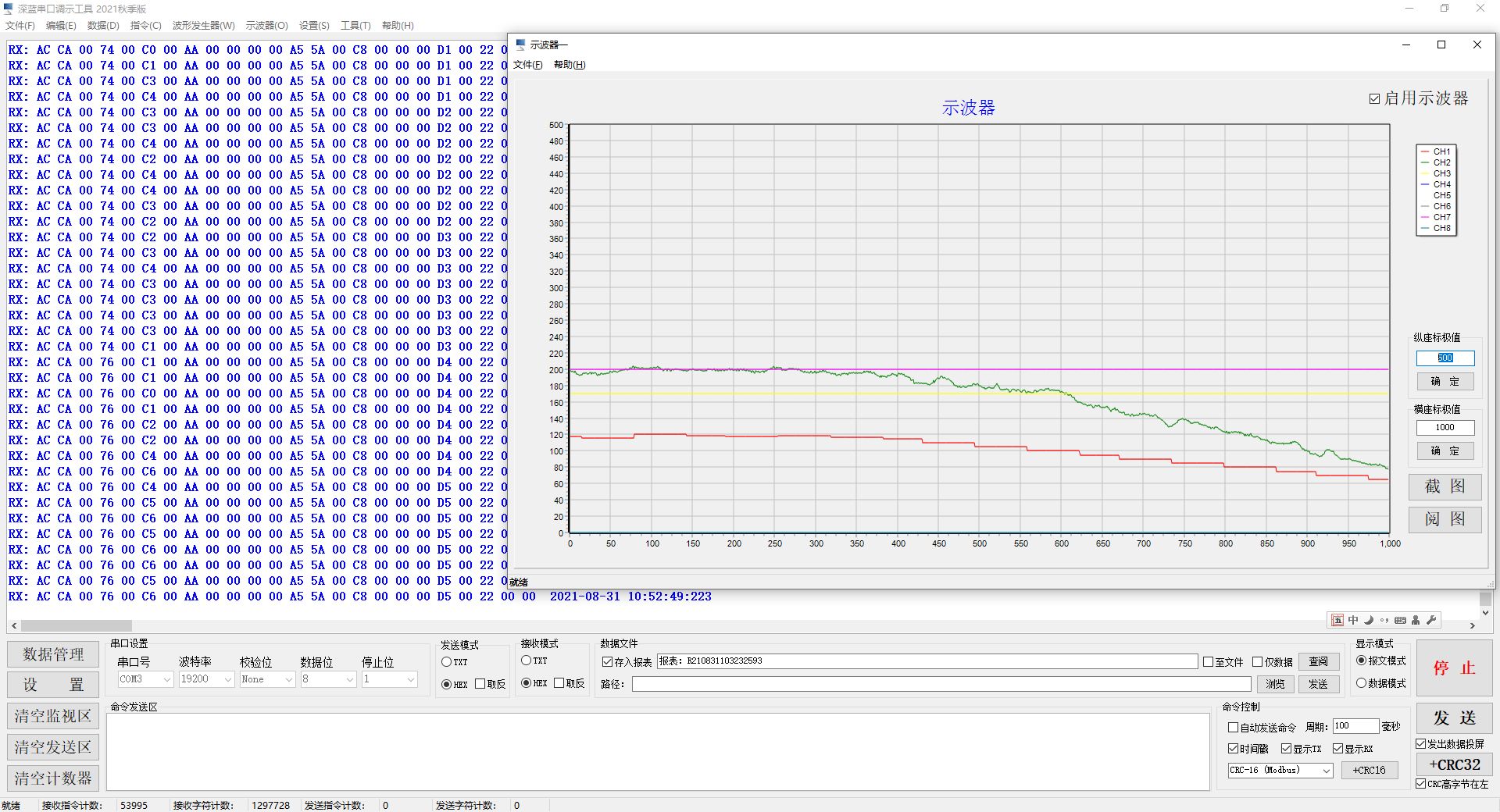
Task: Click the main app title bar icon
Action: (9, 9)
